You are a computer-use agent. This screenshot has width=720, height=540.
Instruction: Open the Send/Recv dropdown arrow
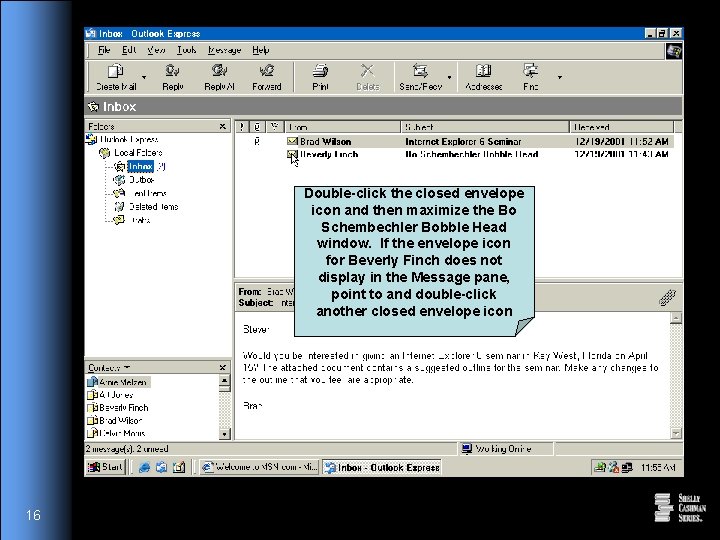pos(449,77)
